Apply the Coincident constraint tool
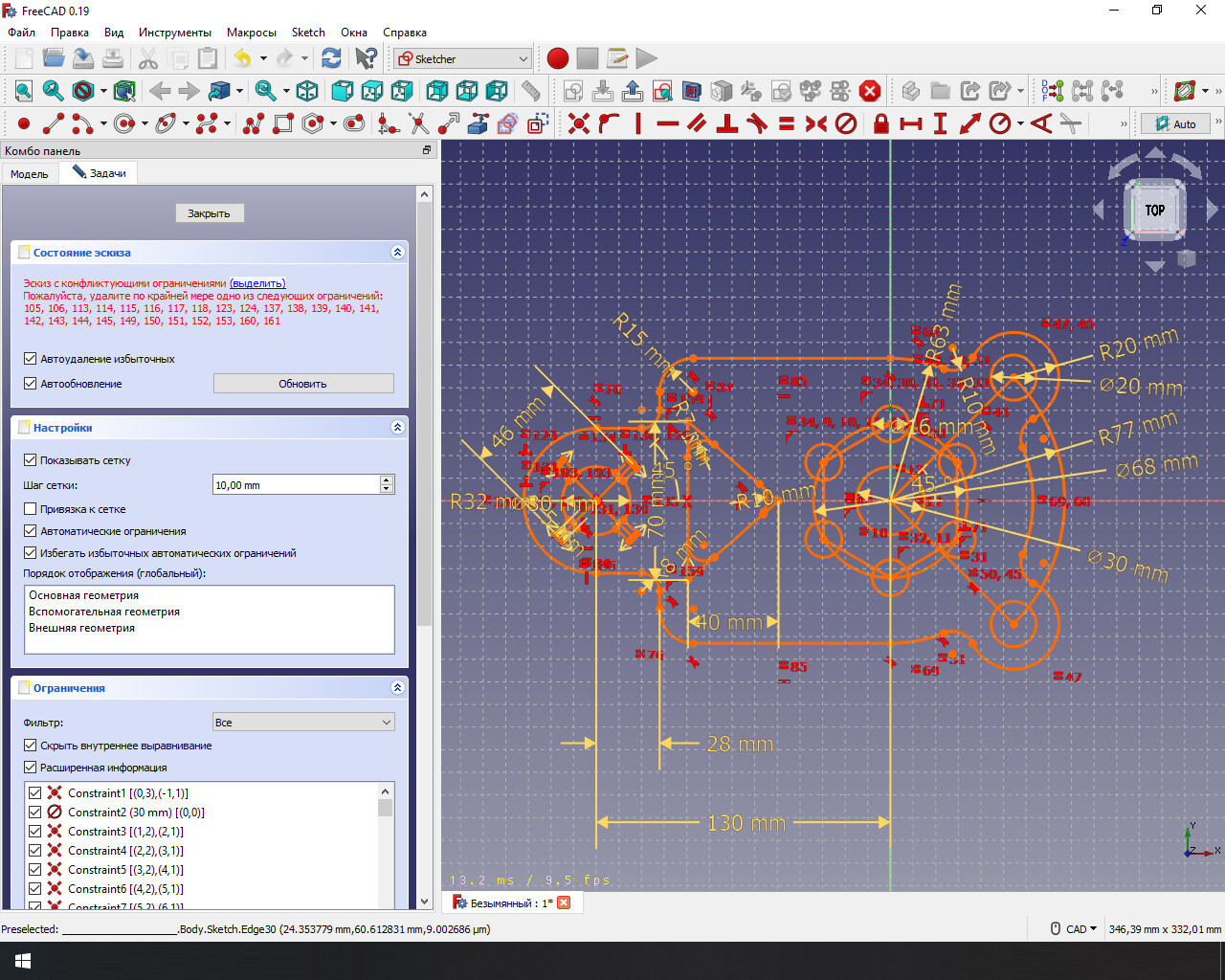The image size is (1225, 980). point(579,123)
